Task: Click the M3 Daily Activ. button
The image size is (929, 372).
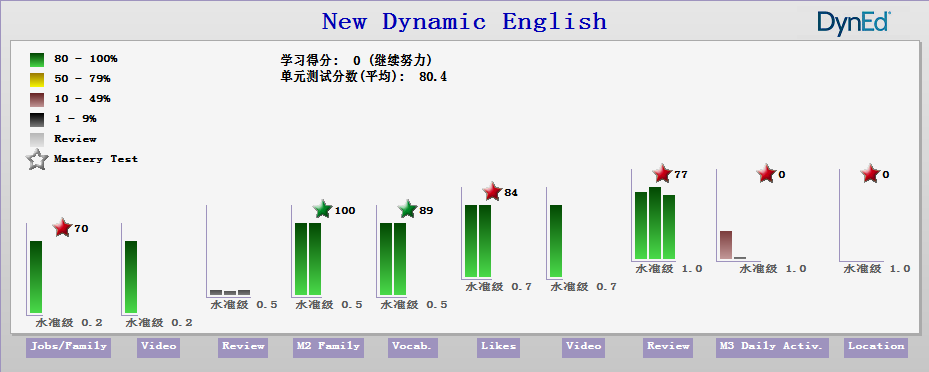Action: coord(772,347)
